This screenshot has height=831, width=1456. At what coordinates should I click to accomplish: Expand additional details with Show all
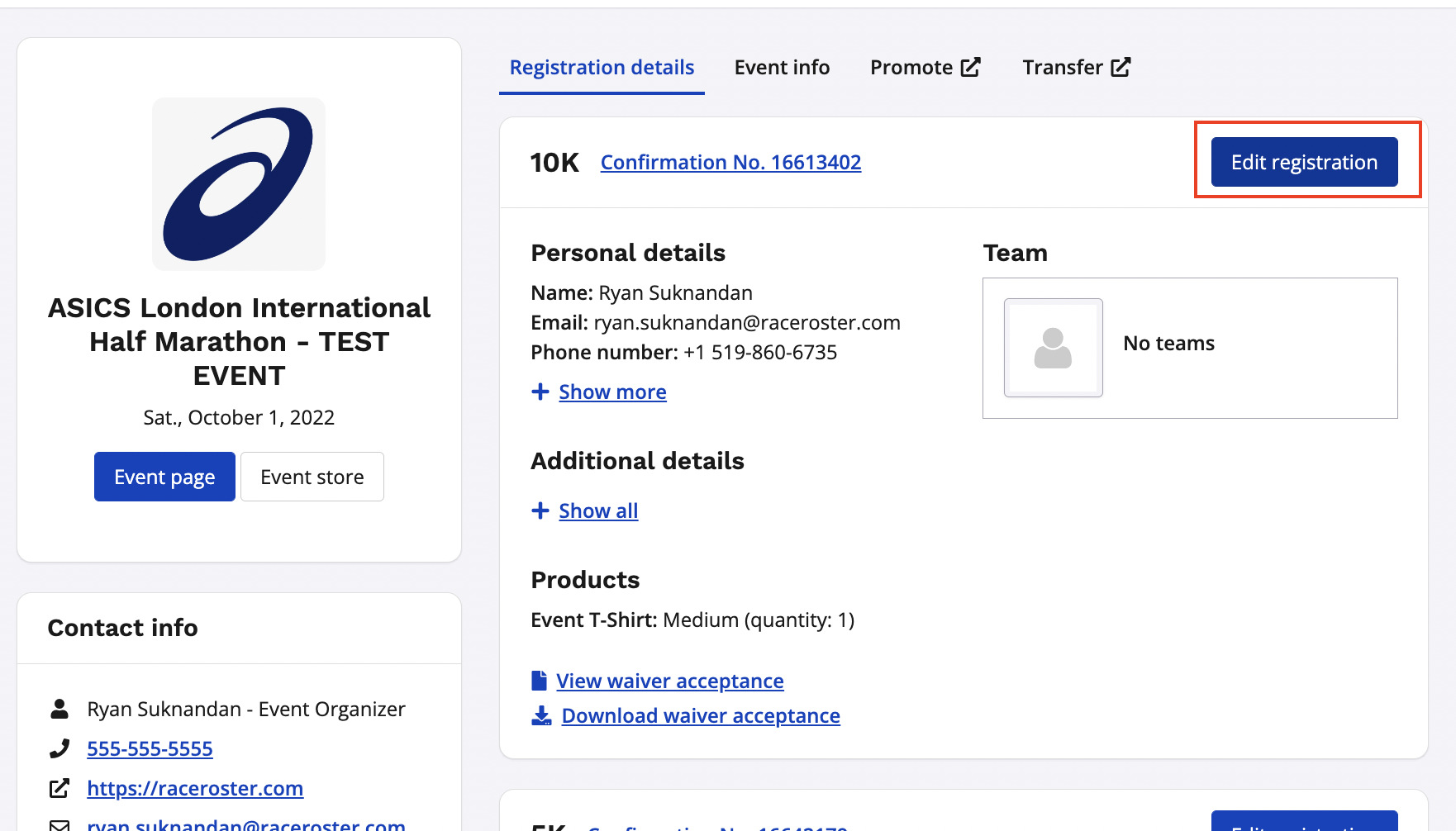tap(598, 510)
